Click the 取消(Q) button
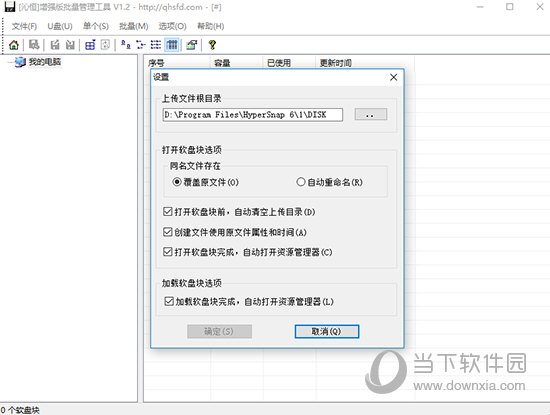This screenshot has width=550, height=415. [x=327, y=331]
